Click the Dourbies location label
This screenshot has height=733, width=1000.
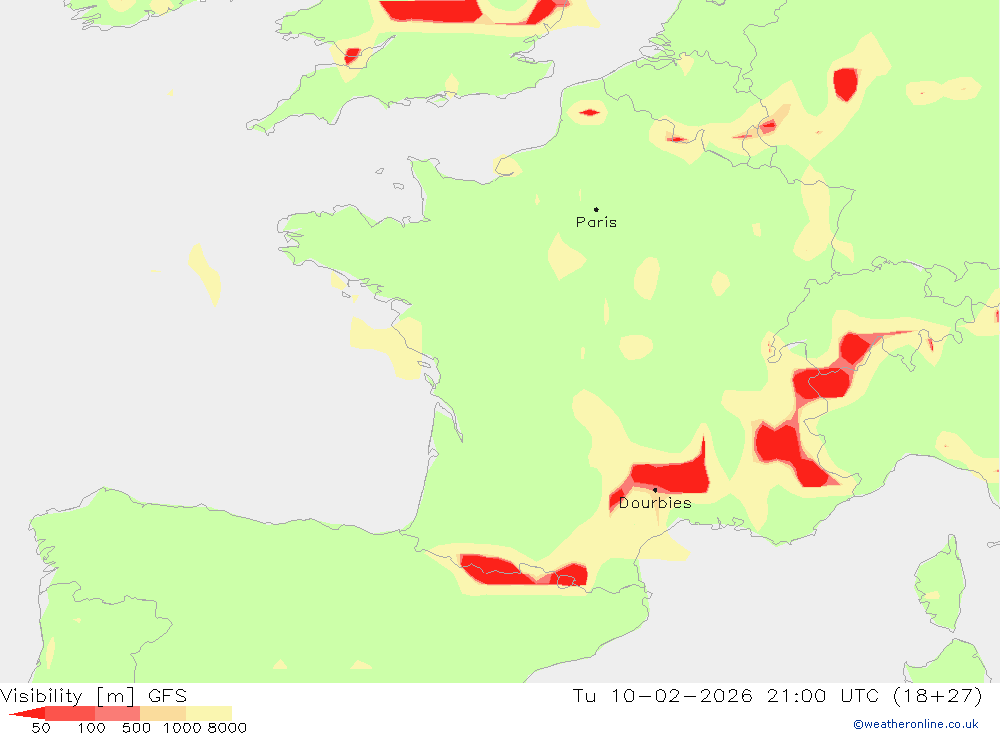(x=655, y=503)
